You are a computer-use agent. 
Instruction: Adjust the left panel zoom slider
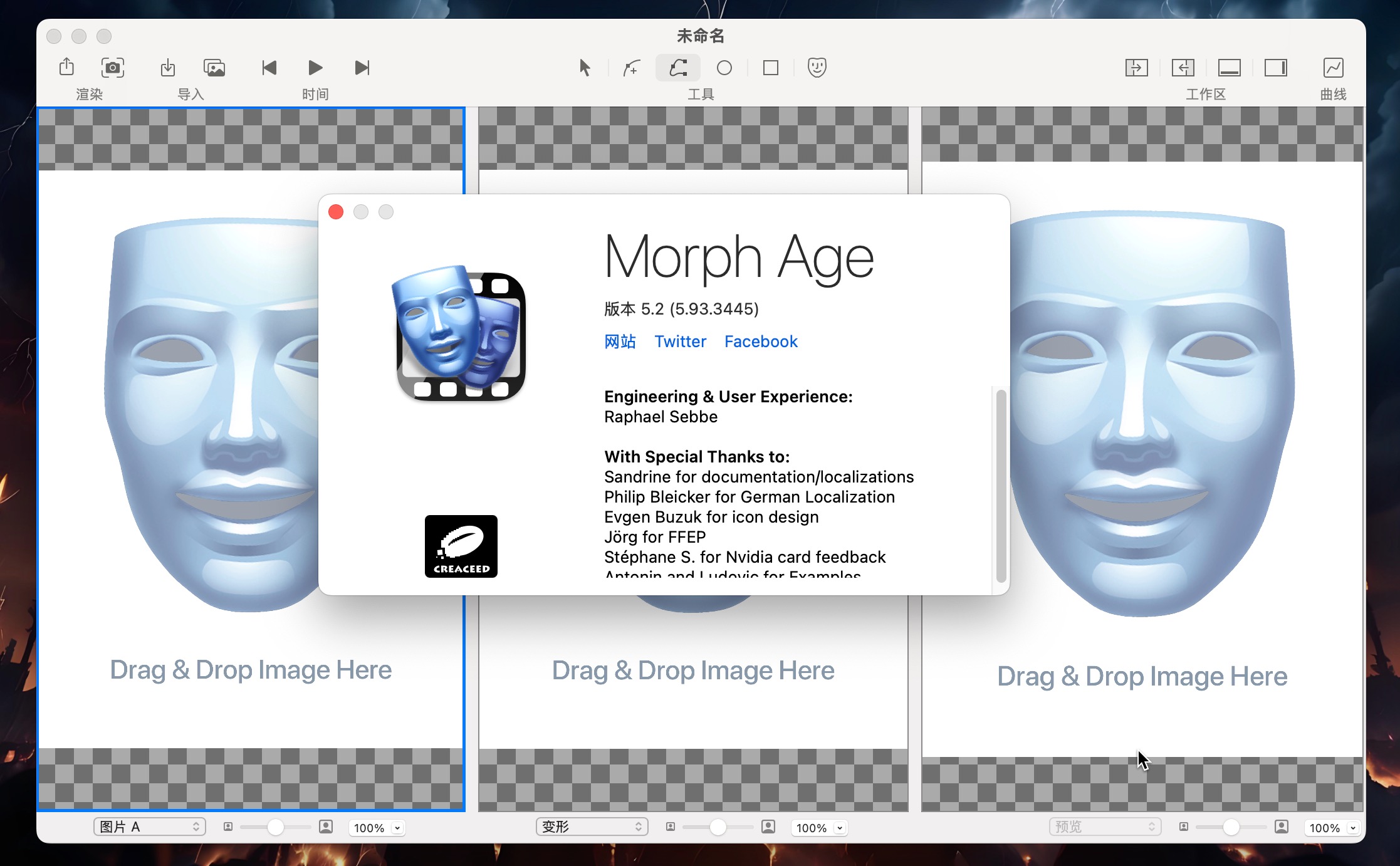pos(276,827)
